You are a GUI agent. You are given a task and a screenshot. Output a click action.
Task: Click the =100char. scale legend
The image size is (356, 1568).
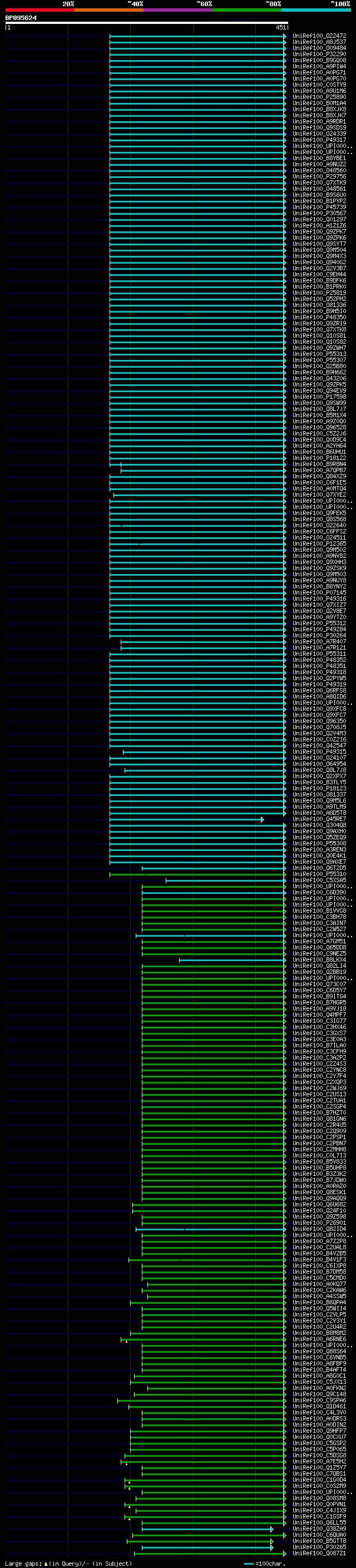(264, 1563)
